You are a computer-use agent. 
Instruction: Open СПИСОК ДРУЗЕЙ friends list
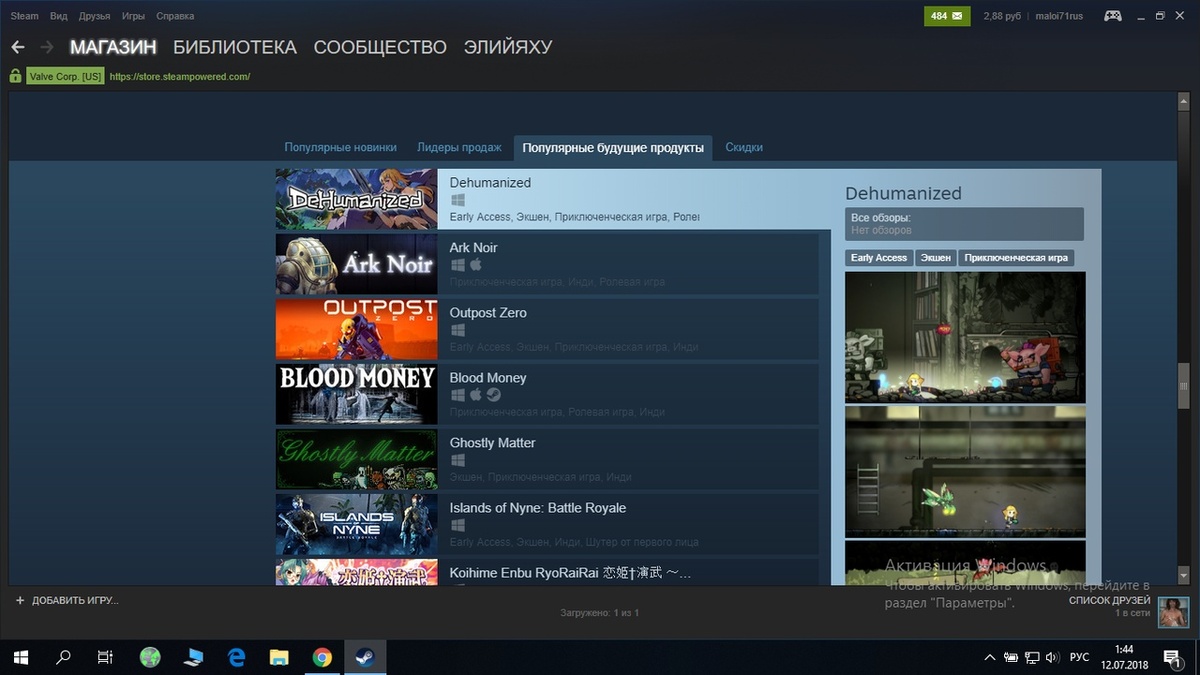1109,601
